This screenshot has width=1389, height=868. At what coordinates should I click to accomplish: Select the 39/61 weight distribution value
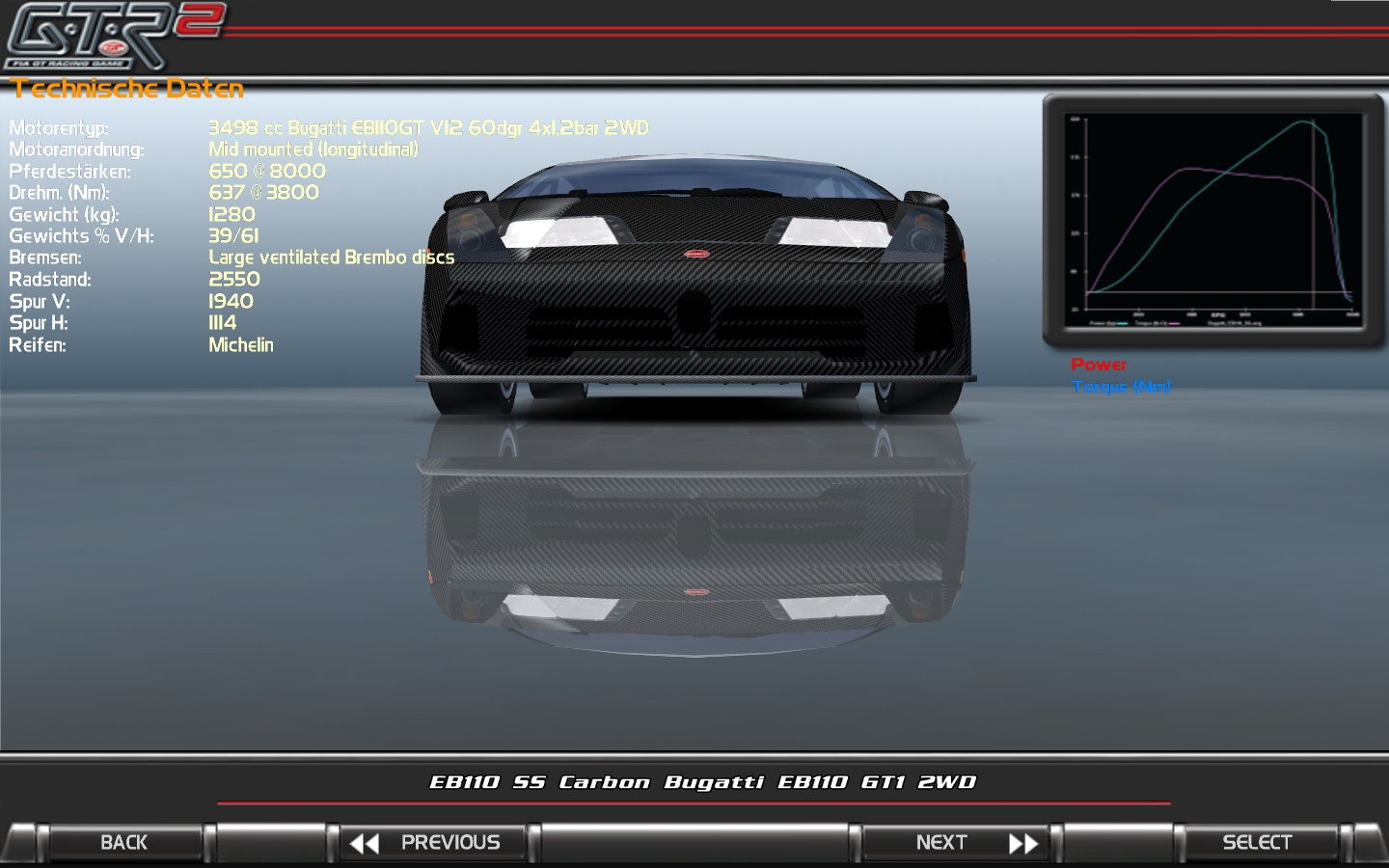point(233,235)
